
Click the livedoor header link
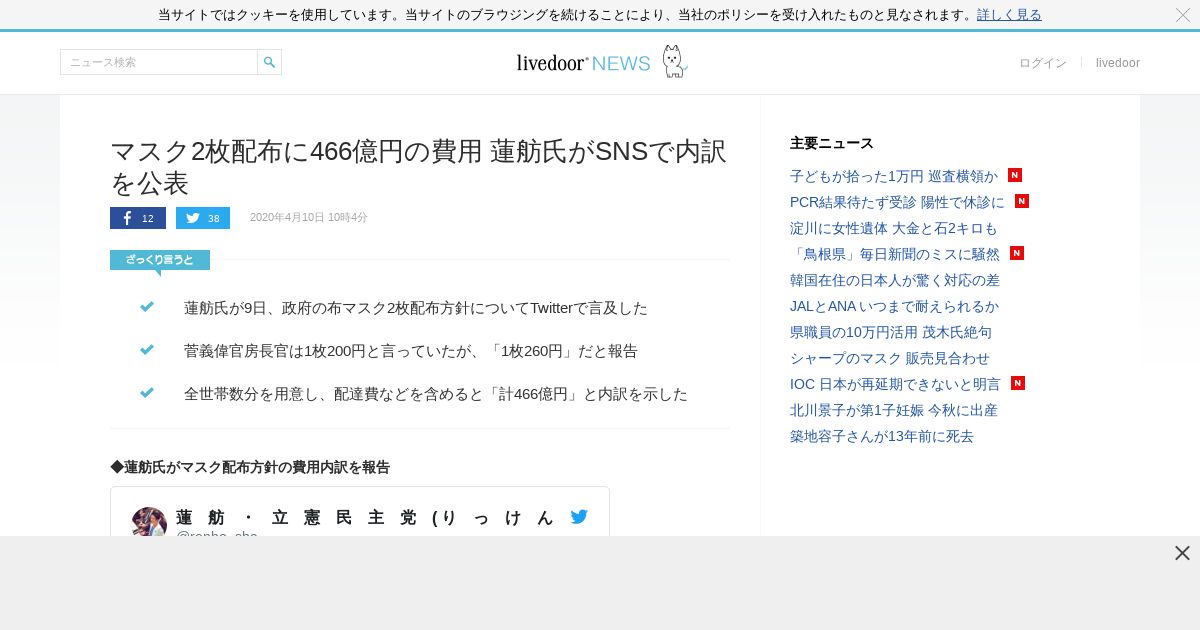click(x=1118, y=63)
